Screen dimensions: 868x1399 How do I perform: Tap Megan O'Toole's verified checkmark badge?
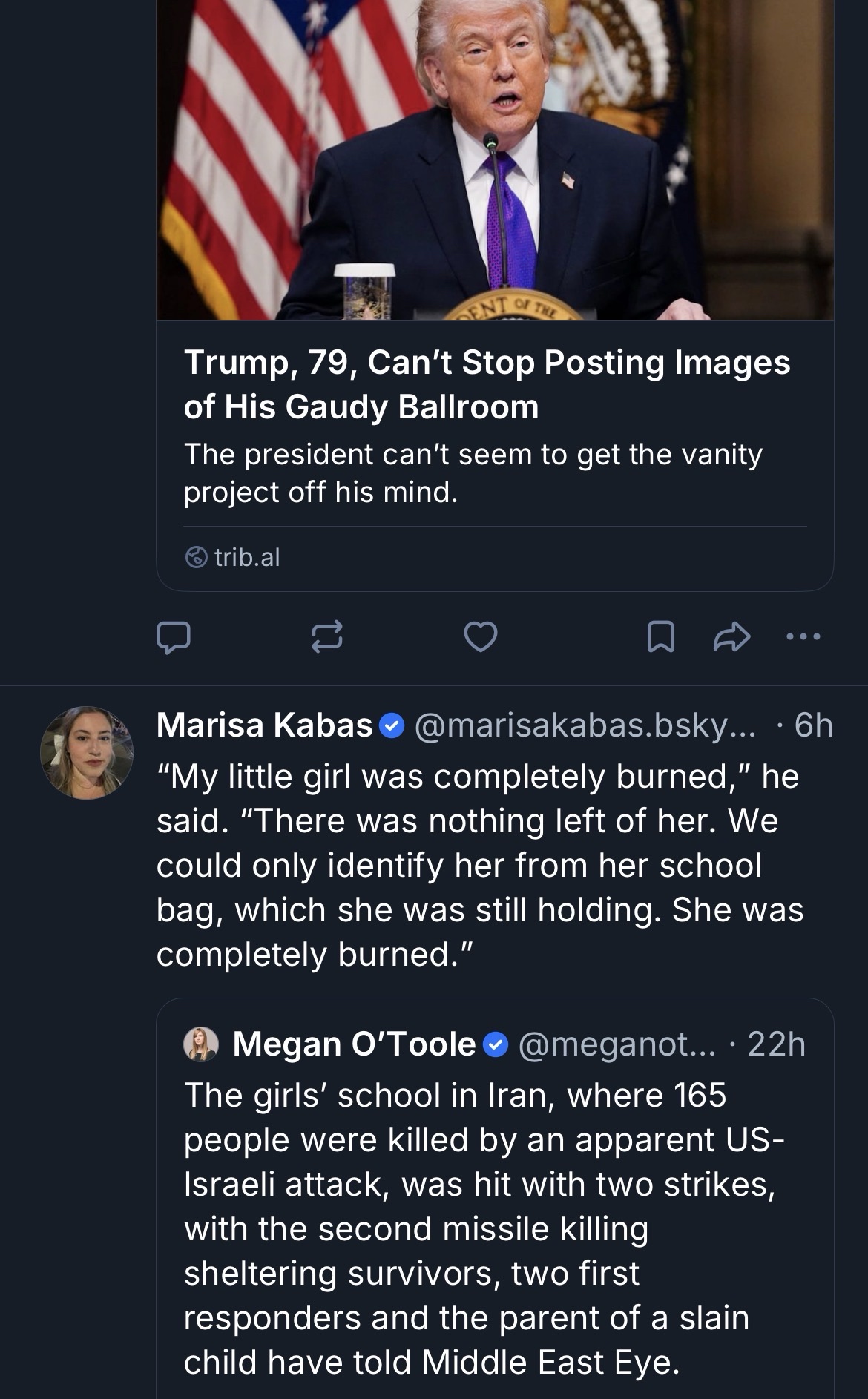(496, 1044)
